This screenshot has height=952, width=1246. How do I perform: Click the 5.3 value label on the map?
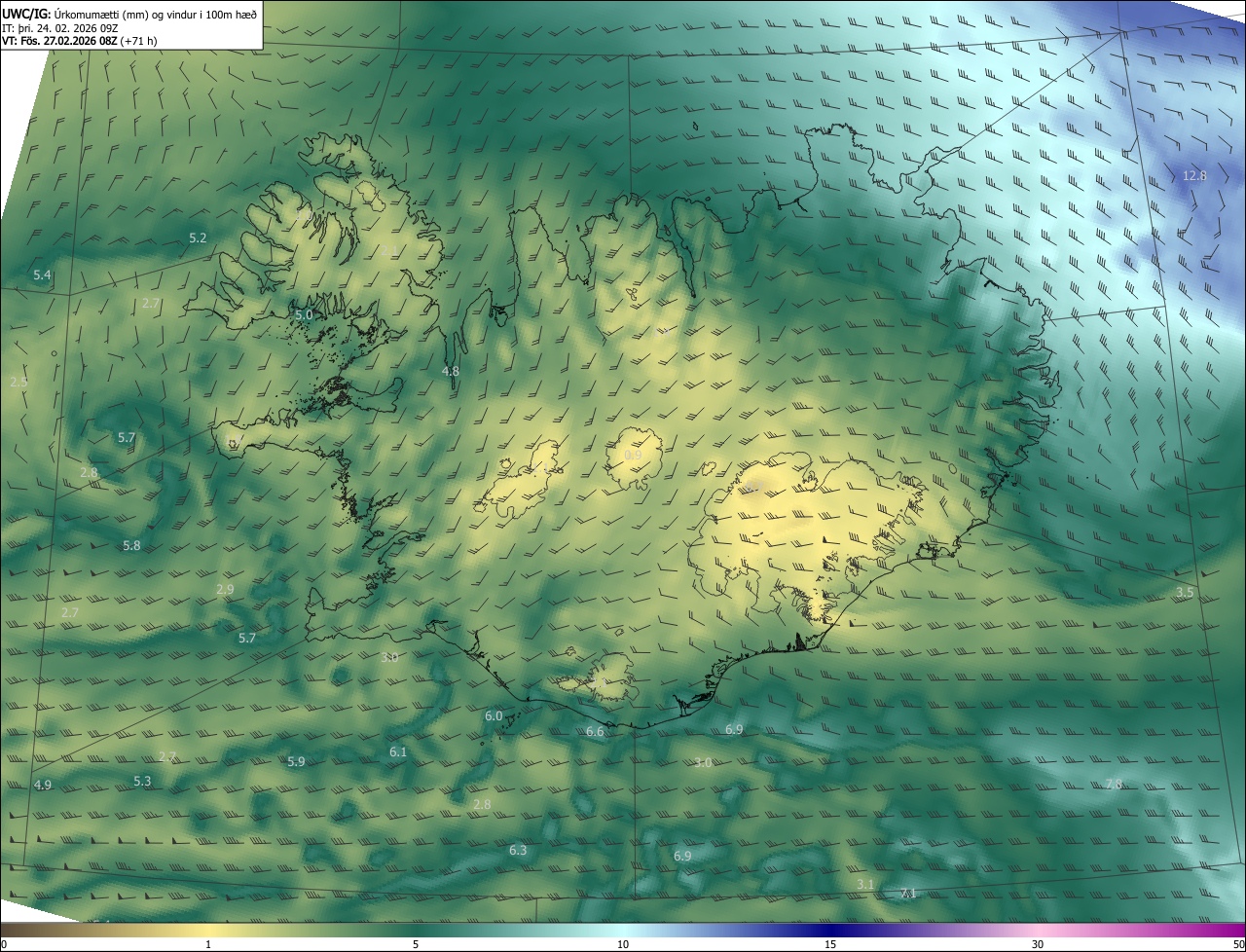142,781
